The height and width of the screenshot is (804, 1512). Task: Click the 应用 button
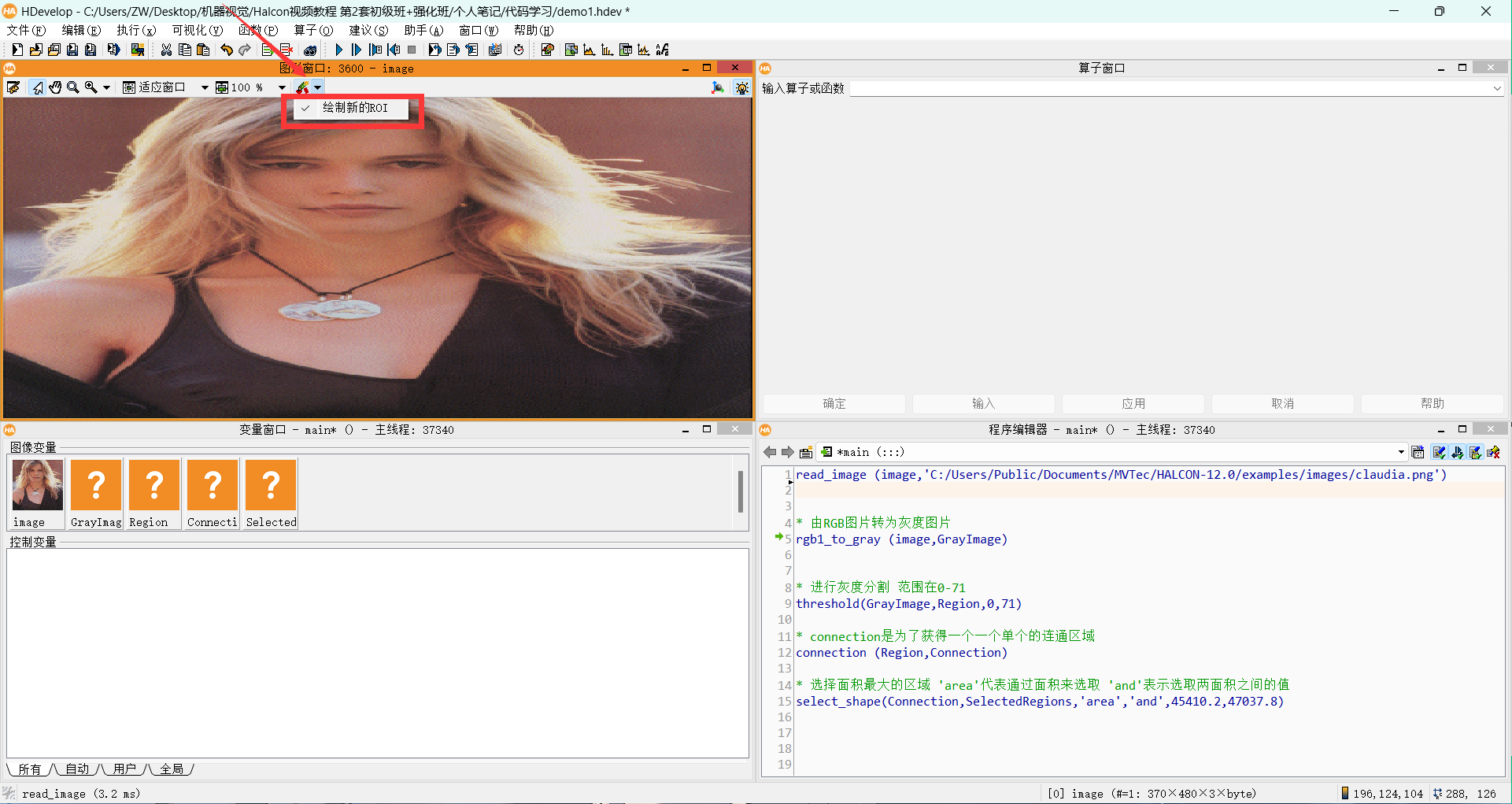pyautogui.click(x=1133, y=403)
